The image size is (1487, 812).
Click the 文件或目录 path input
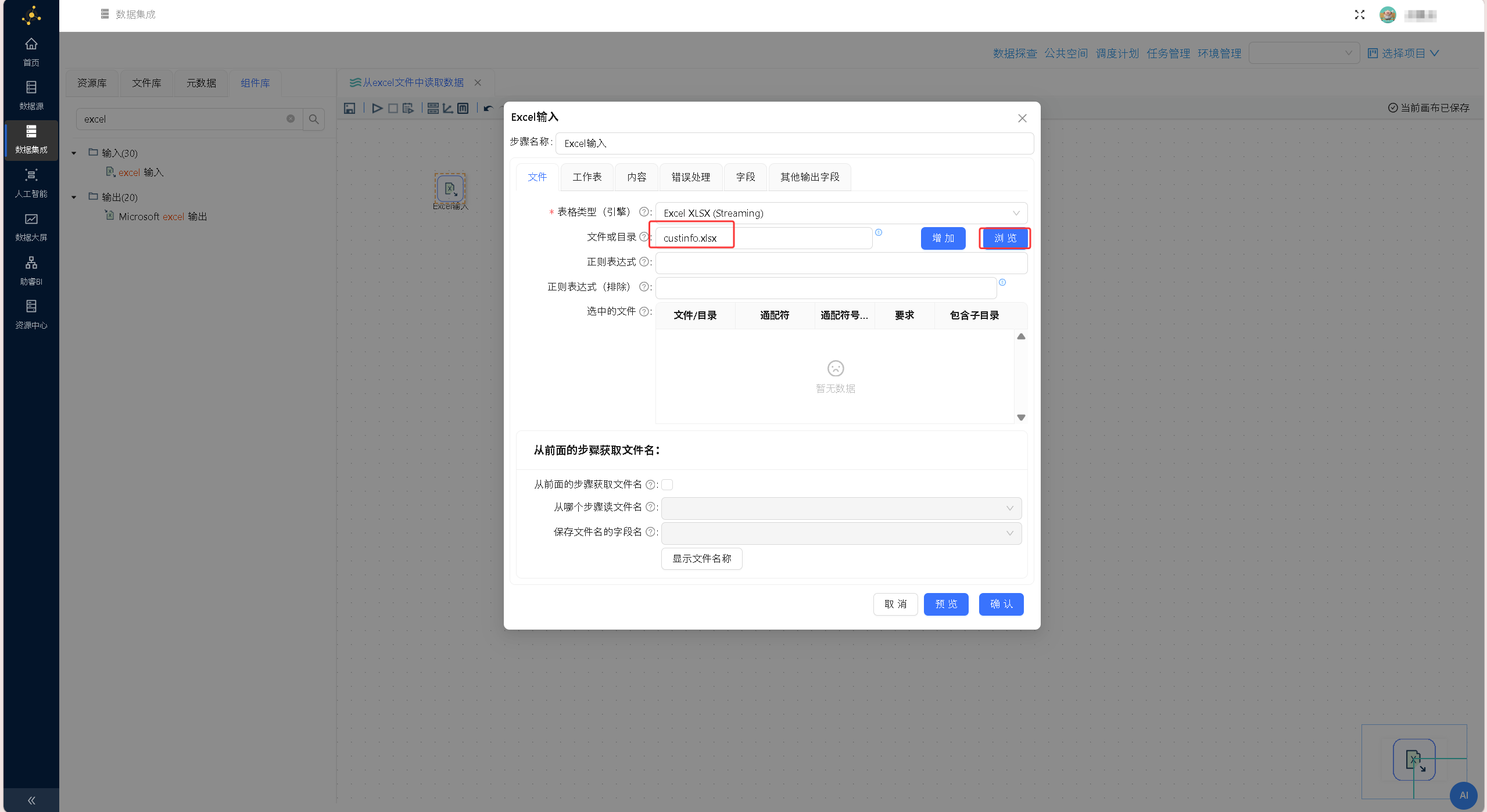pos(764,238)
